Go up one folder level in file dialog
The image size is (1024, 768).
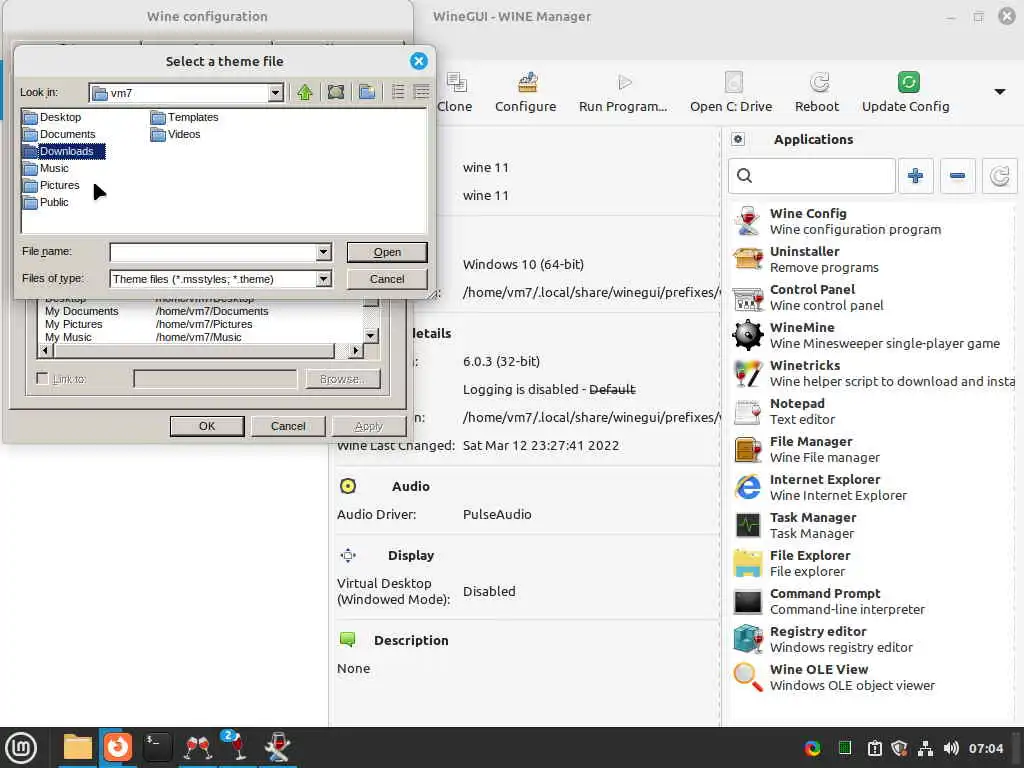click(x=304, y=92)
